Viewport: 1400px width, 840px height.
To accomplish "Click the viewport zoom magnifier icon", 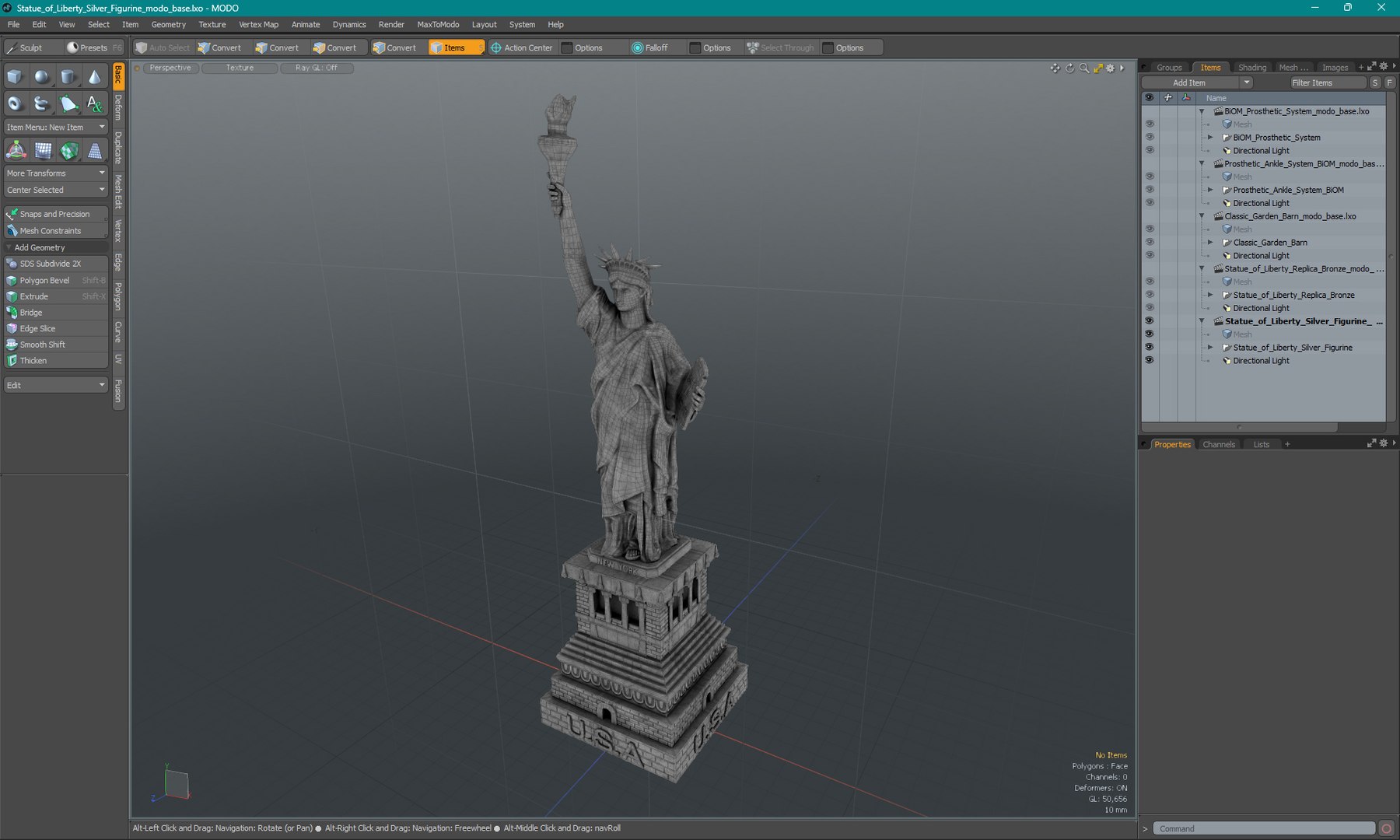I will (x=1084, y=68).
